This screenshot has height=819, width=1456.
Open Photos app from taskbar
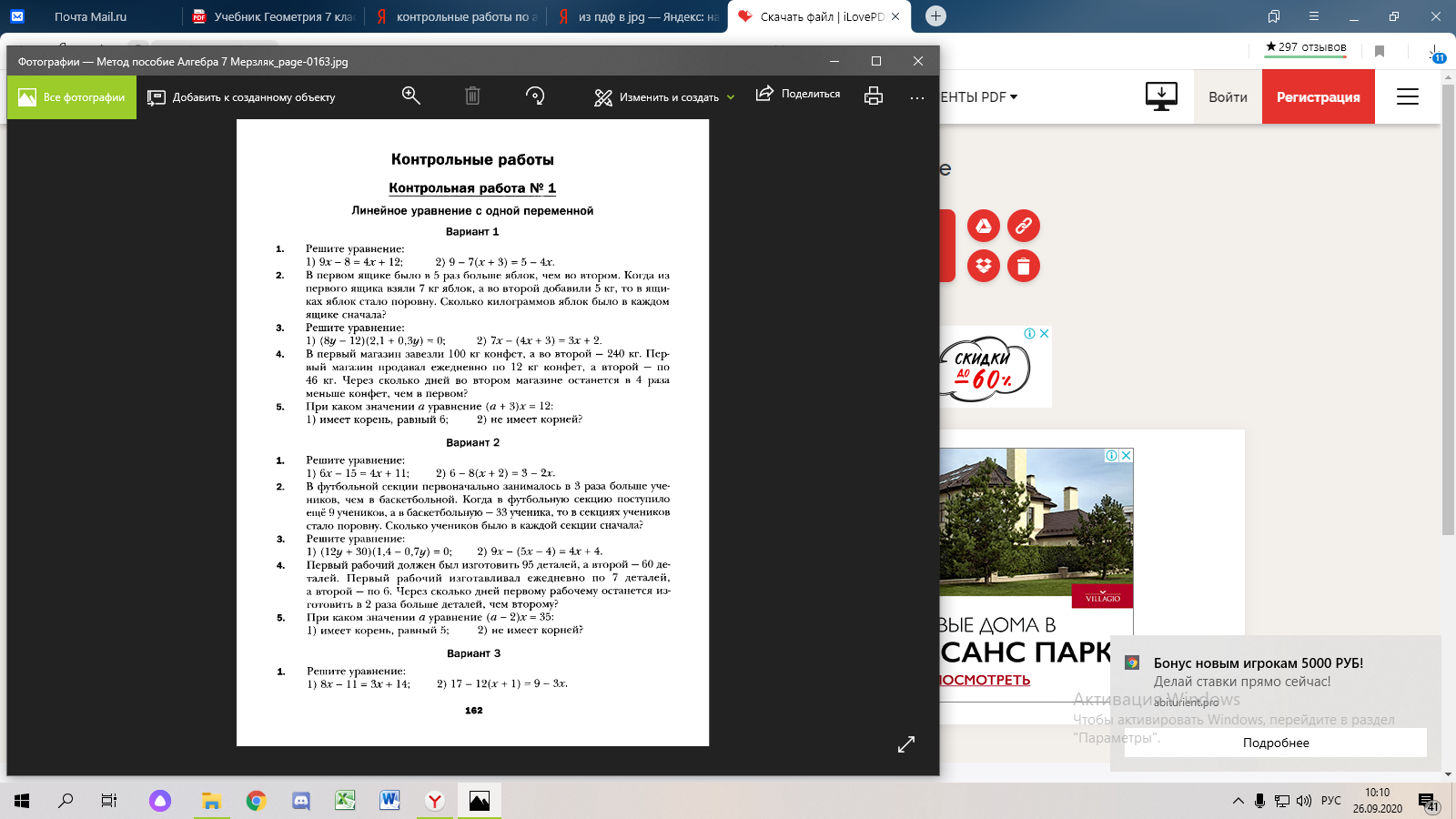point(480,801)
